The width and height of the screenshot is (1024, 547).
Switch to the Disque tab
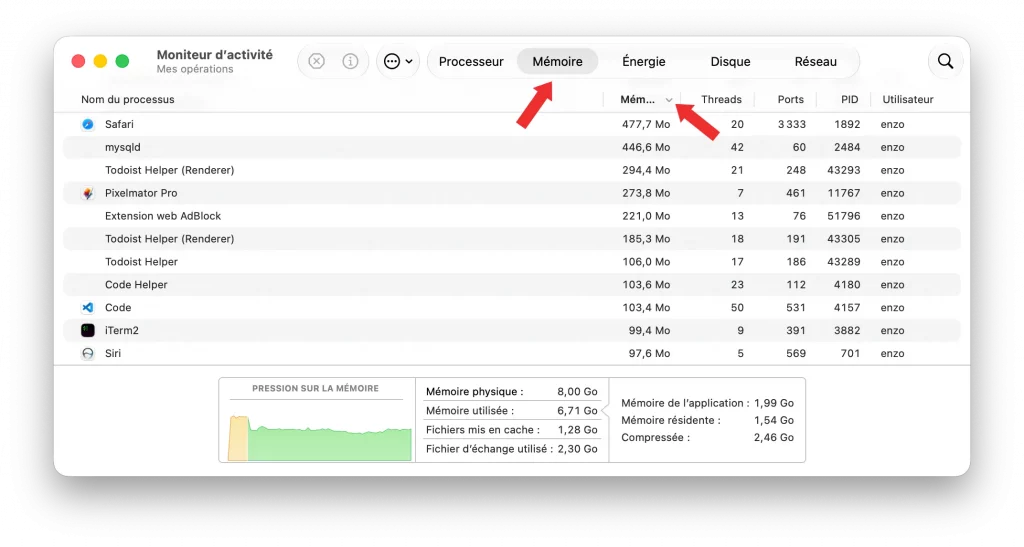pos(730,61)
